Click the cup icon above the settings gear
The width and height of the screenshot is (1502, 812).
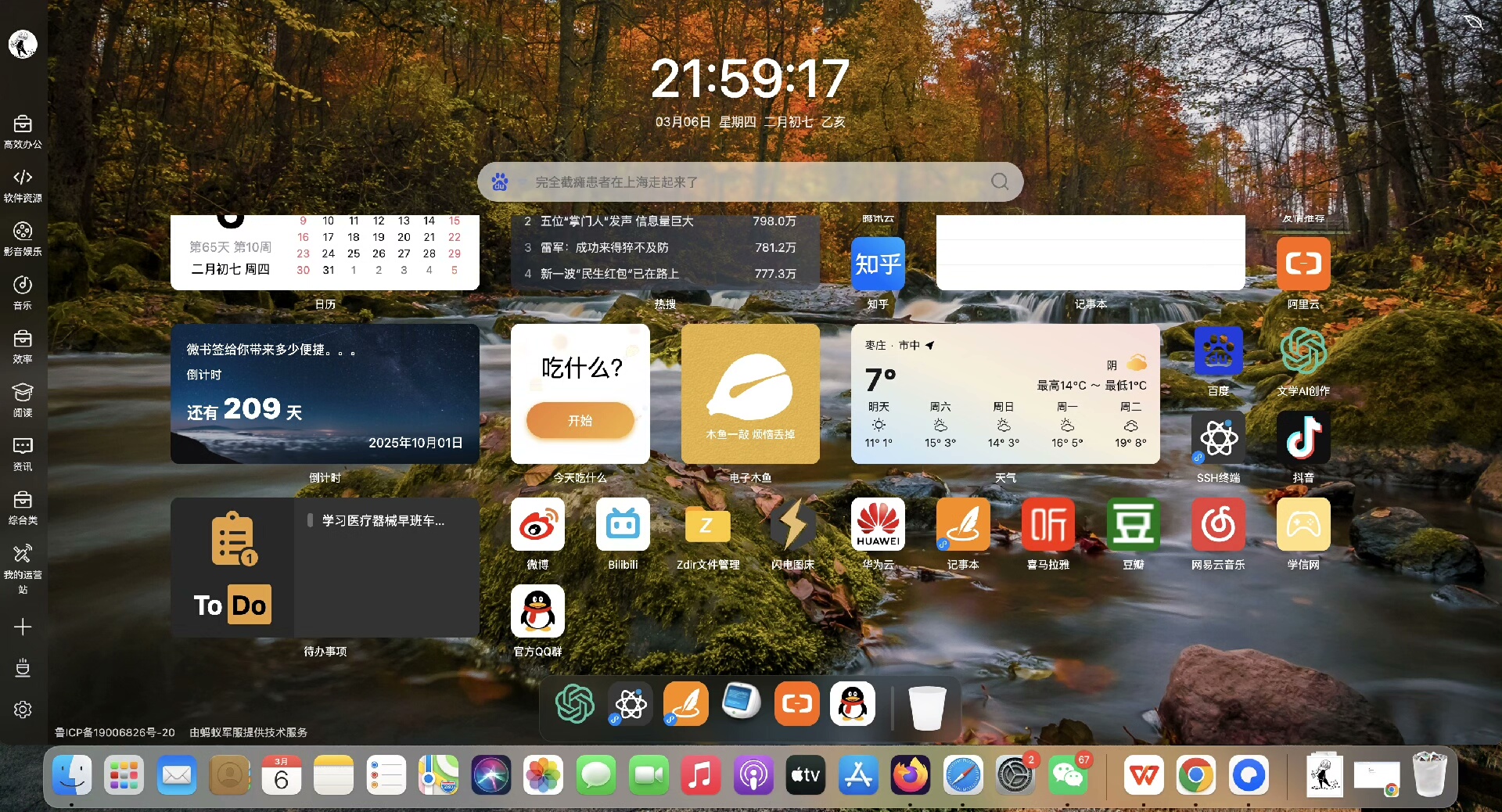tap(23, 668)
